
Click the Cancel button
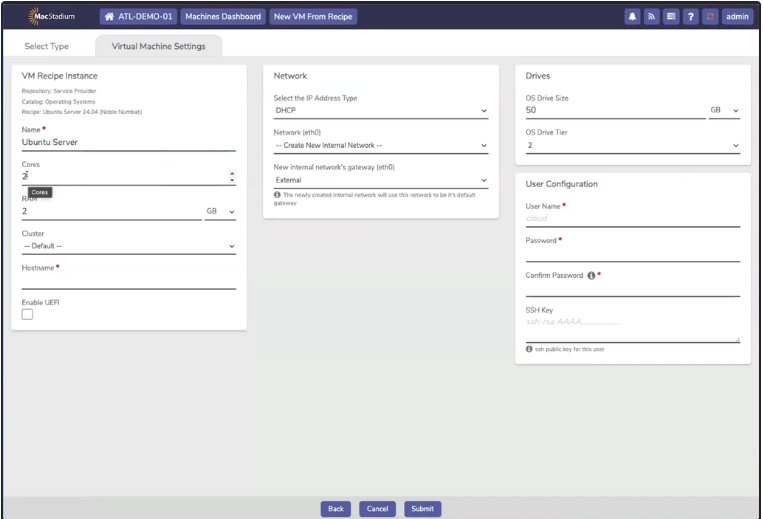coord(378,509)
